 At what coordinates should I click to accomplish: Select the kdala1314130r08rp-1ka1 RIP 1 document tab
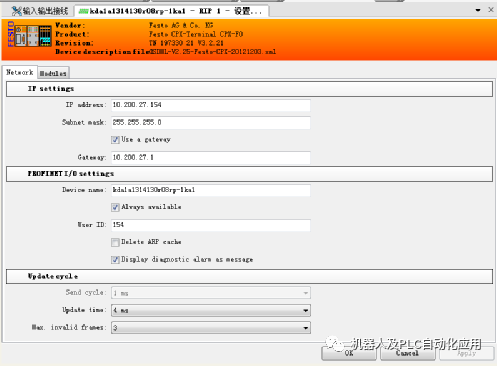click(171, 11)
